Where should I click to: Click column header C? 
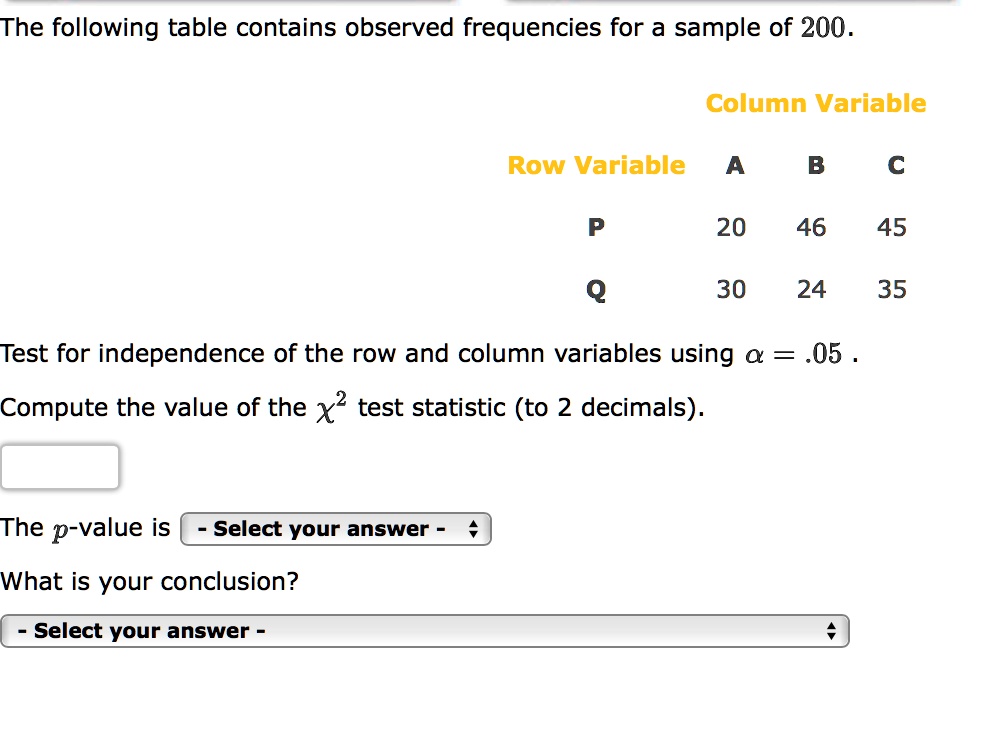point(896,165)
